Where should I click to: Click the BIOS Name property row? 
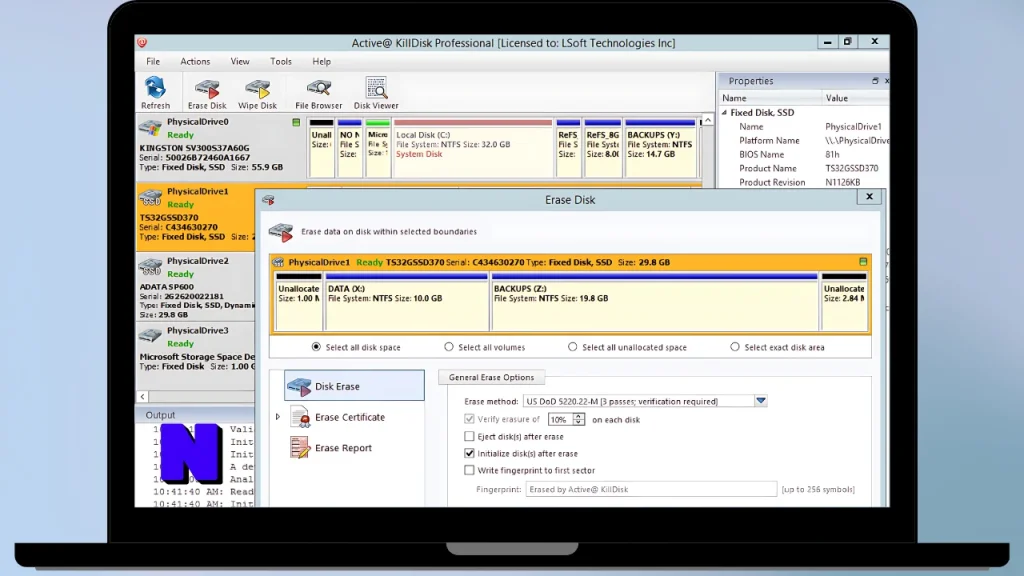804,155
